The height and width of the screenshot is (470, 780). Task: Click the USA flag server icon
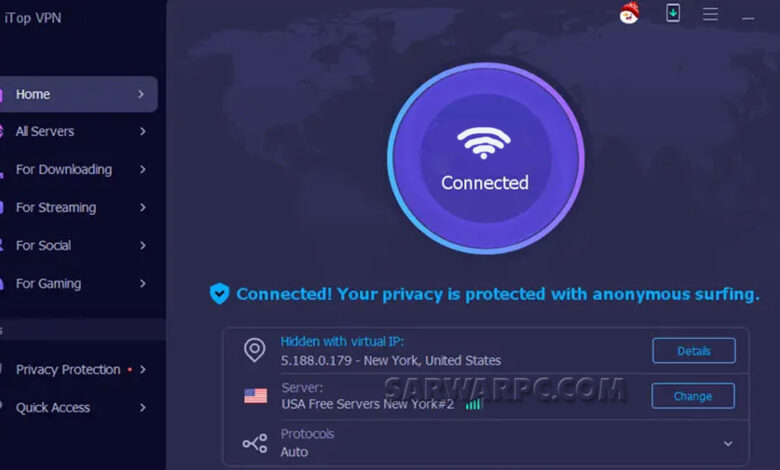[256, 396]
